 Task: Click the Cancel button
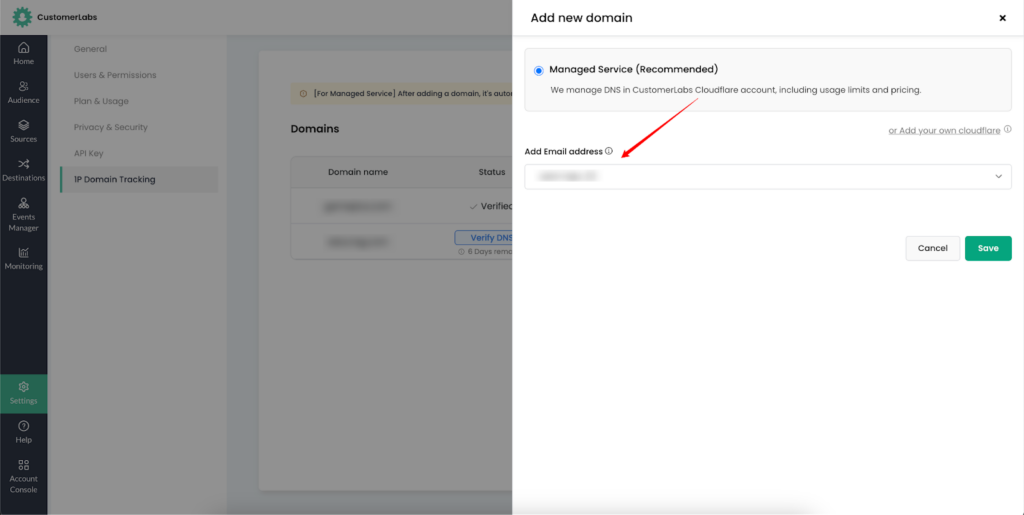click(933, 248)
